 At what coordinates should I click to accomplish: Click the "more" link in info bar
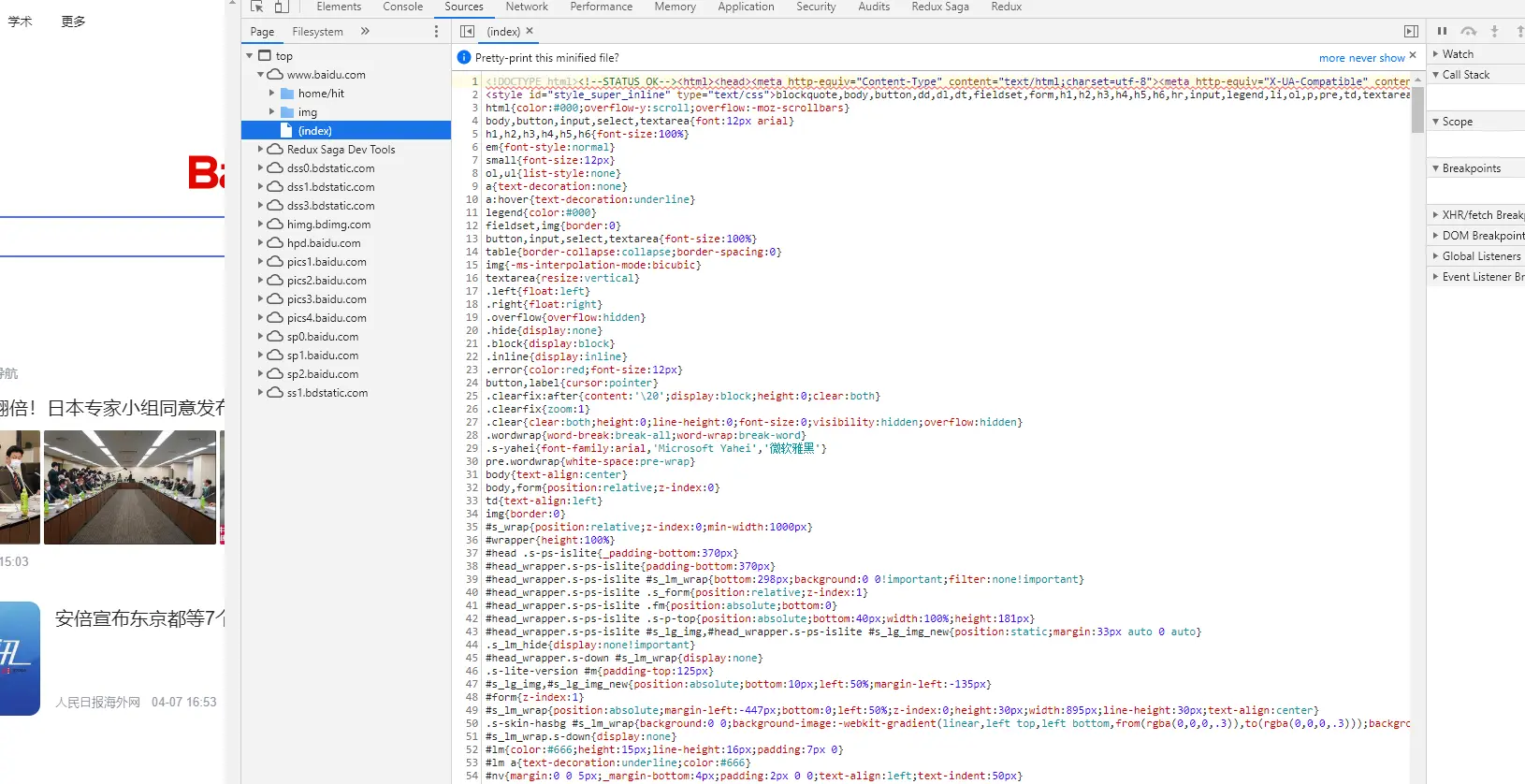[1332, 58]
